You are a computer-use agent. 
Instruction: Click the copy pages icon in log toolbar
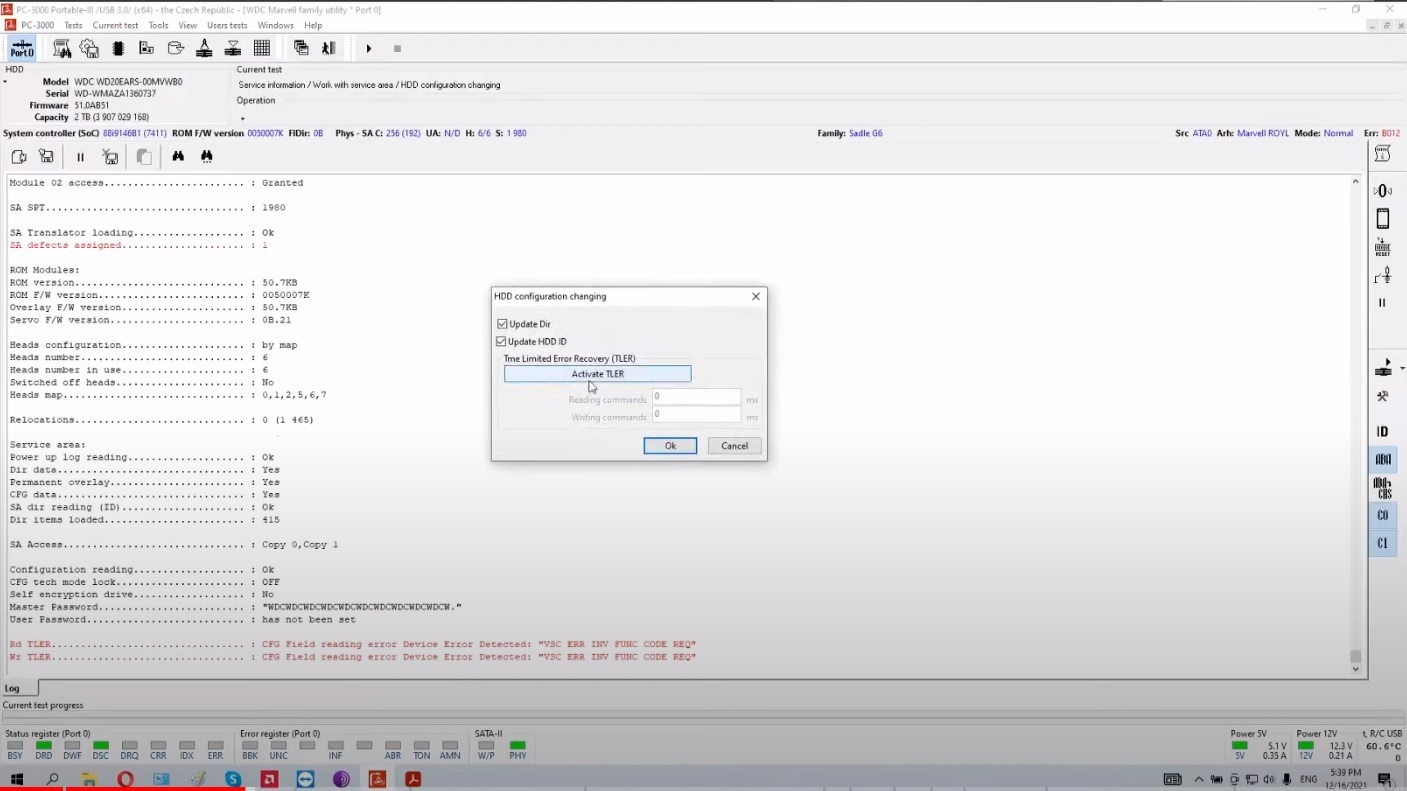[x=144, y=157]
